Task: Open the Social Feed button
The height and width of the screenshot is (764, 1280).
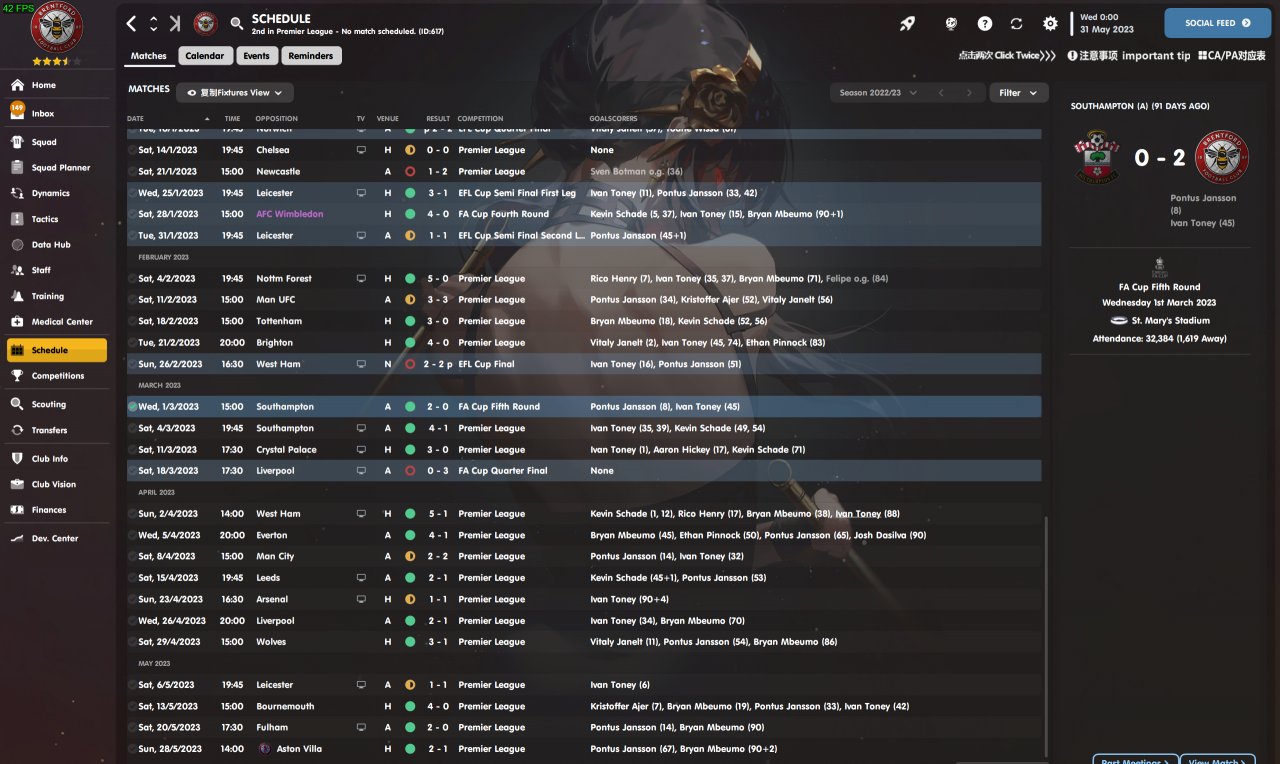Action: point(1217,23)
